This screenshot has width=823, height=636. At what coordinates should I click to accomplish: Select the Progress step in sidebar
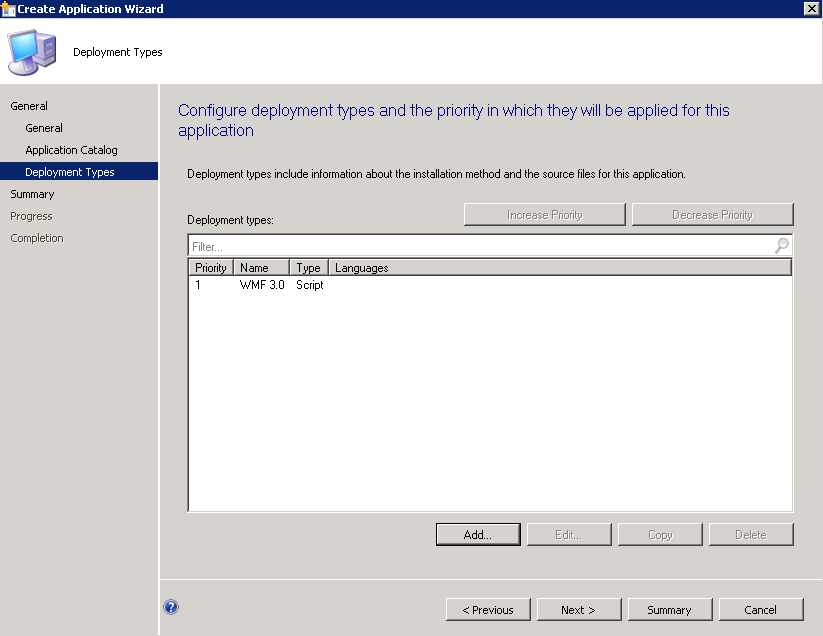pos(31,216)
